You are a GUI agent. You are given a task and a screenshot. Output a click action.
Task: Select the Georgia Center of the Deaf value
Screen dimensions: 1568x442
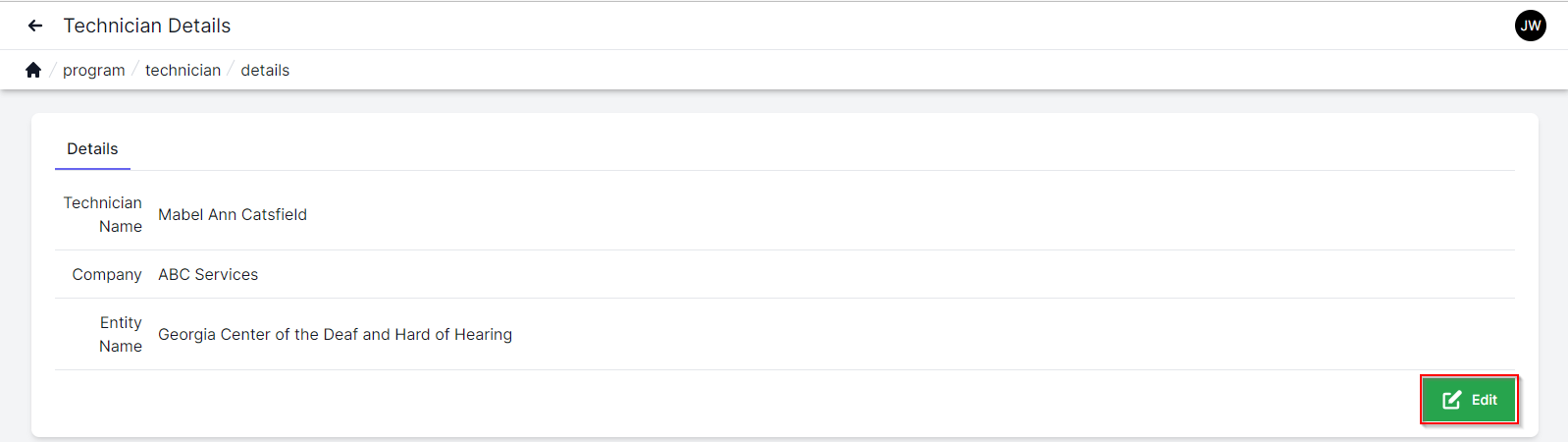(x=335, y=334)
